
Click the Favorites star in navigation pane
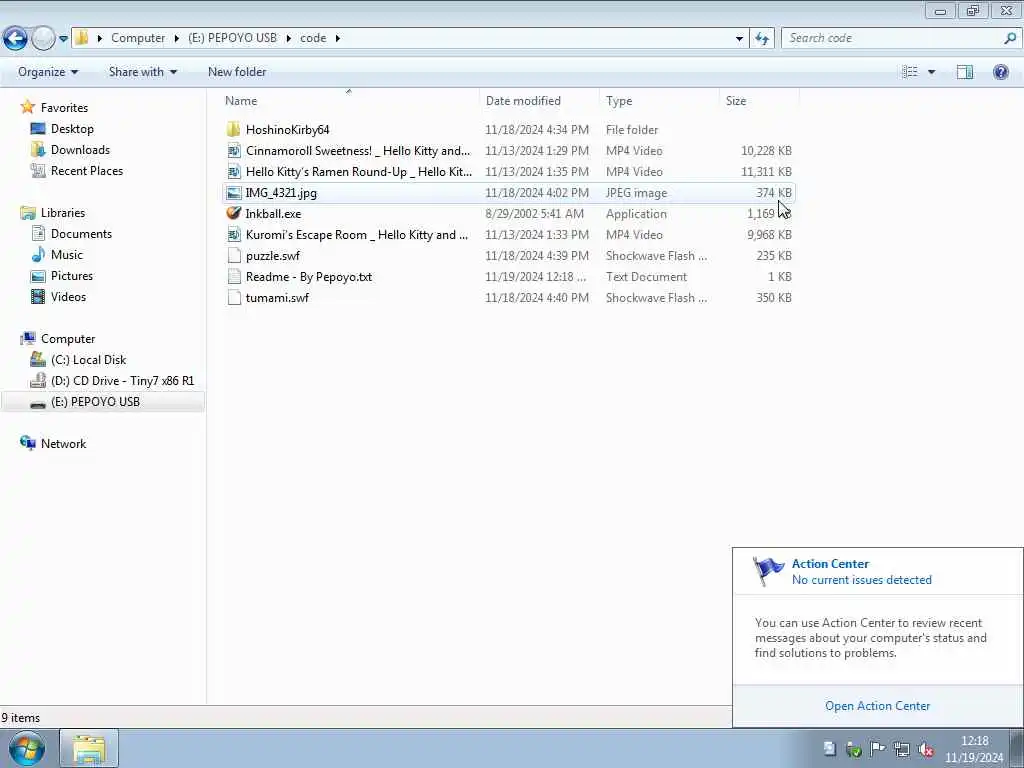[27, 107]
